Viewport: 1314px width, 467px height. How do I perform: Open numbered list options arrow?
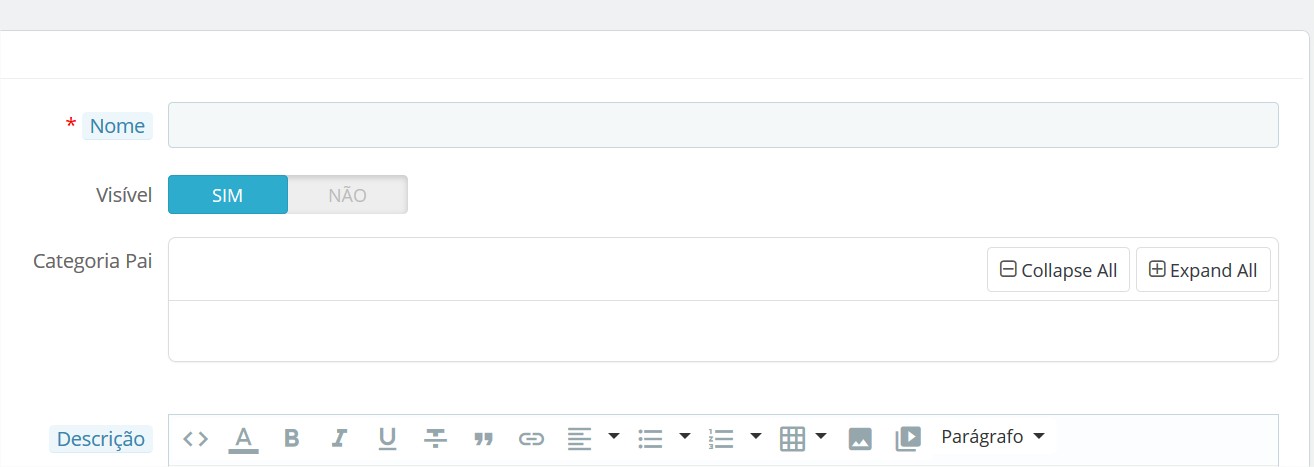(756, 437)
